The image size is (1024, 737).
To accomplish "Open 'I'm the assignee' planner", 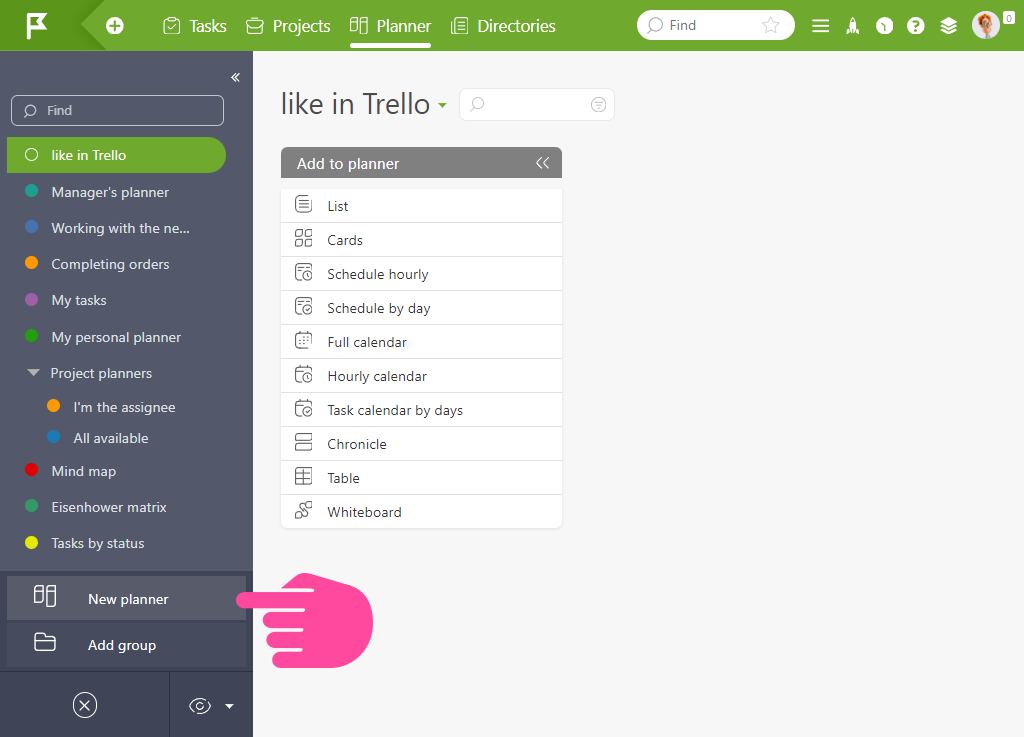I will [x=124, y=407].
